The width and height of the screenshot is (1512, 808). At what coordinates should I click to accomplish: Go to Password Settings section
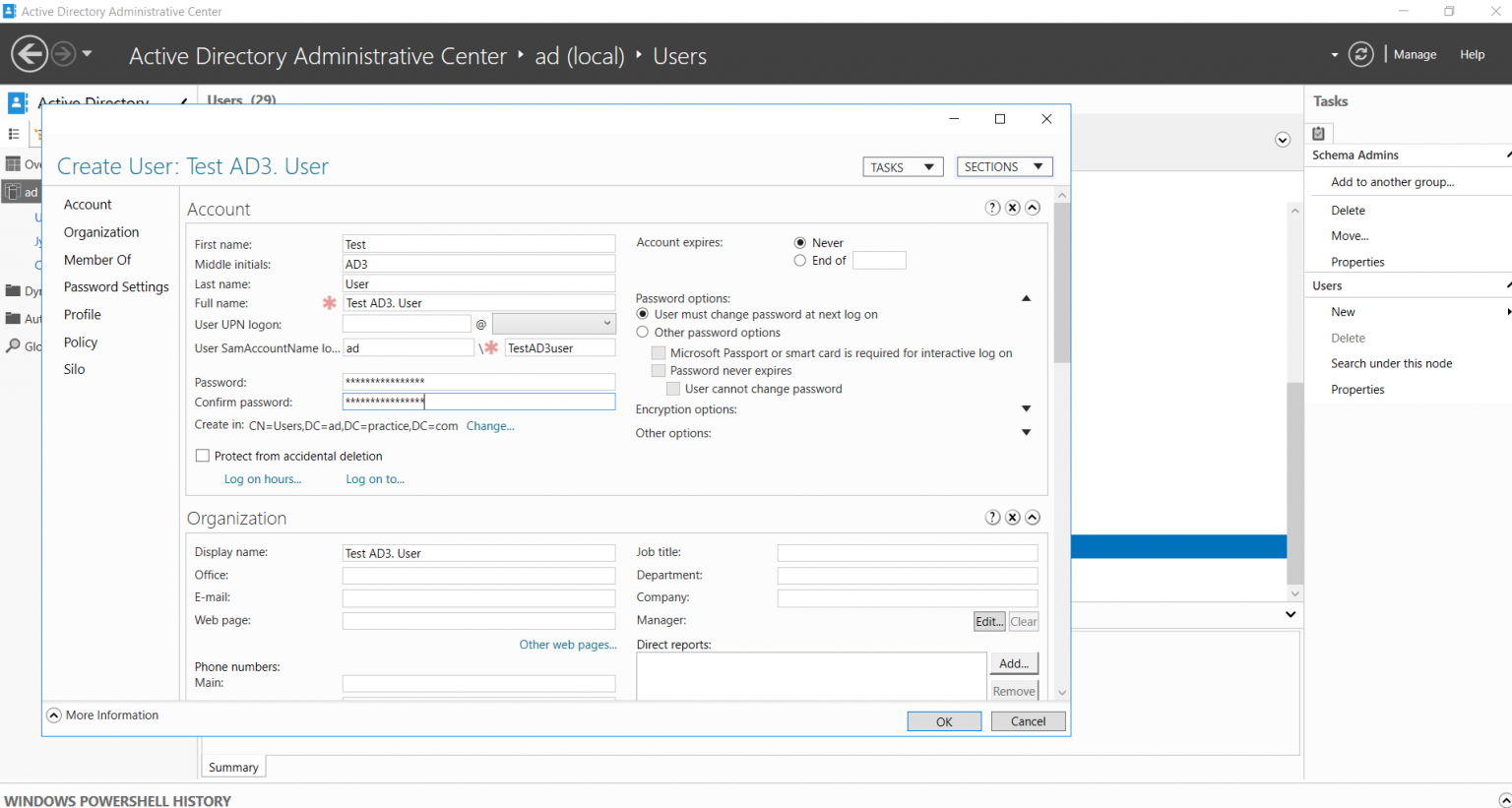coord(116,287)
